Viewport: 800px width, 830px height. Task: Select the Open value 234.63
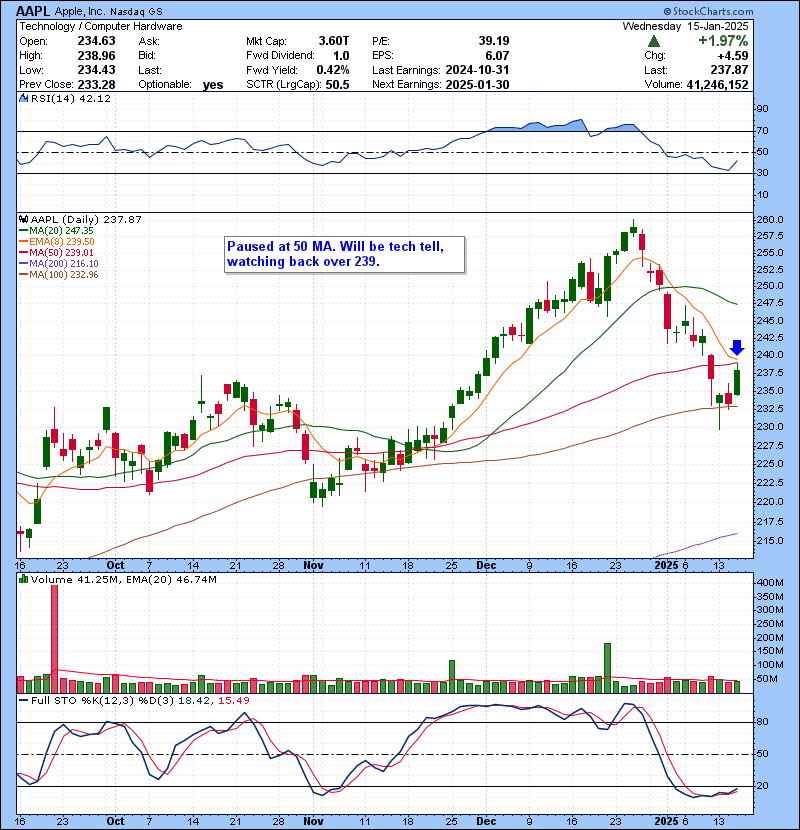tap(96, 41)
